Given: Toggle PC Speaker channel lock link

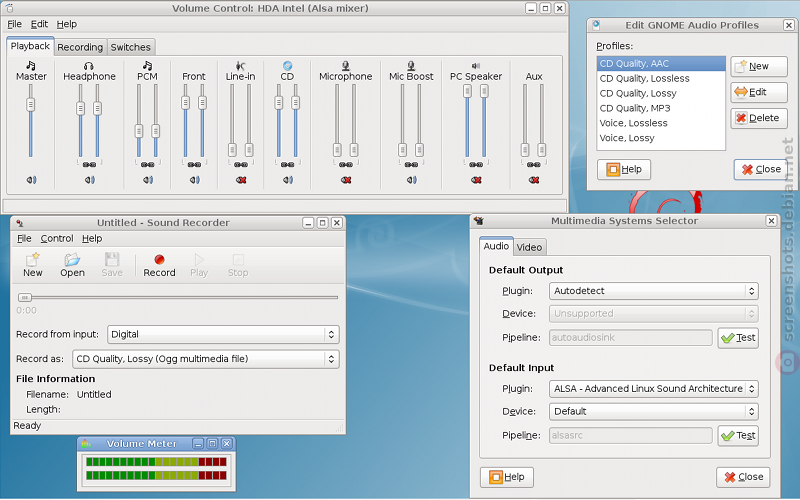Looking at the screenshot, I should 476,164.
